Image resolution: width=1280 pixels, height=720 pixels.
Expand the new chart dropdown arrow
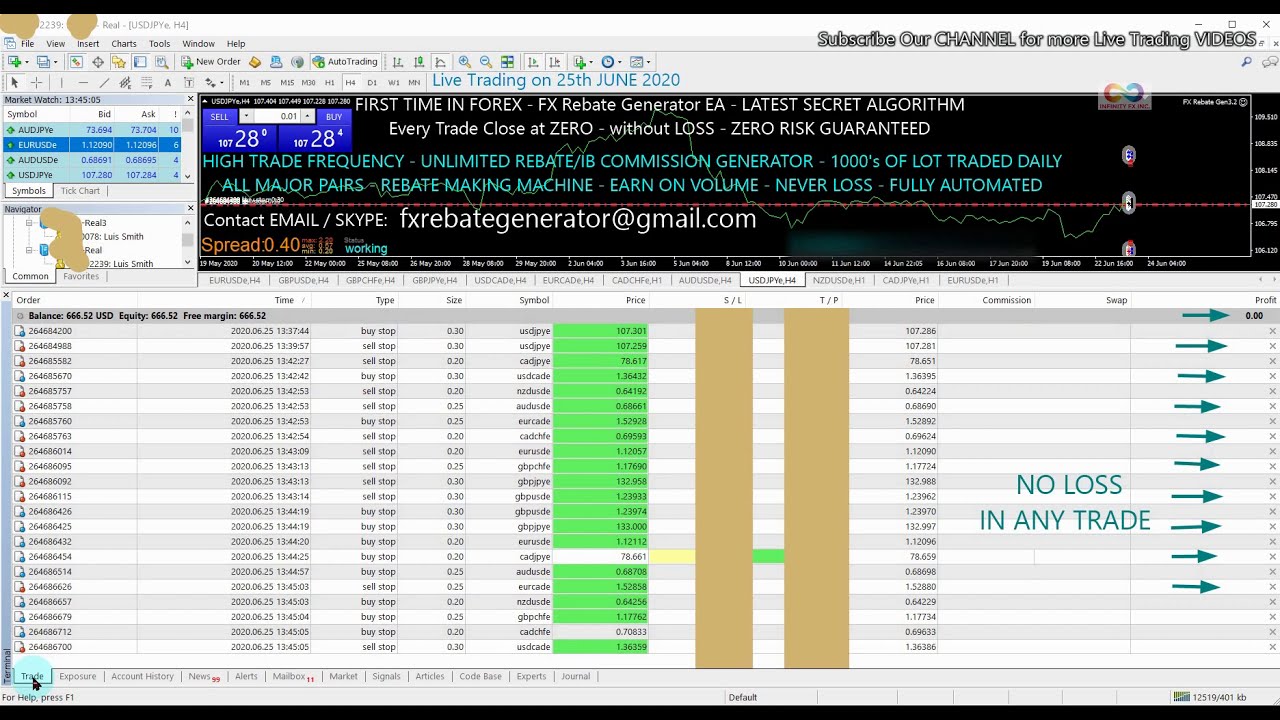tap(26, 62)
